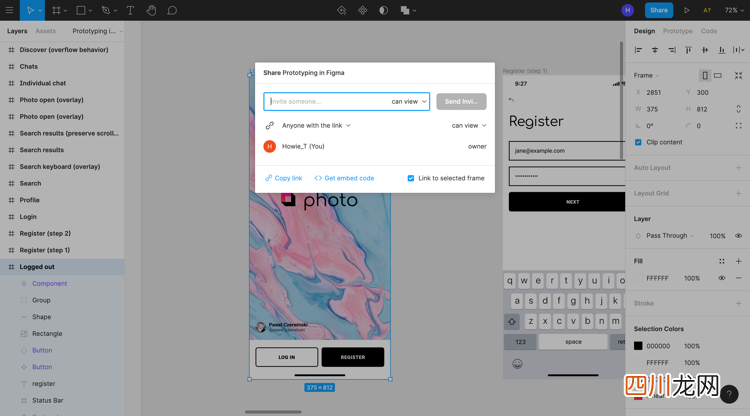The image size is (750, 416).
Task: Select the Logged out layer
Action: [62, 267]
